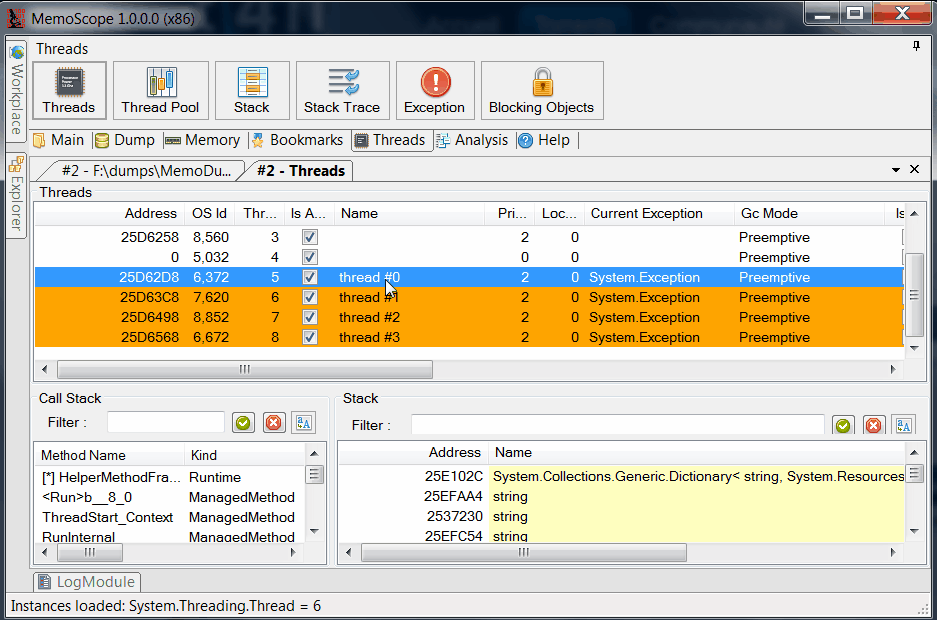Screen dimensions: 937x620
Task: Toggle Is Alive checkbox for address 25D6258
Action: click(310, 237)
